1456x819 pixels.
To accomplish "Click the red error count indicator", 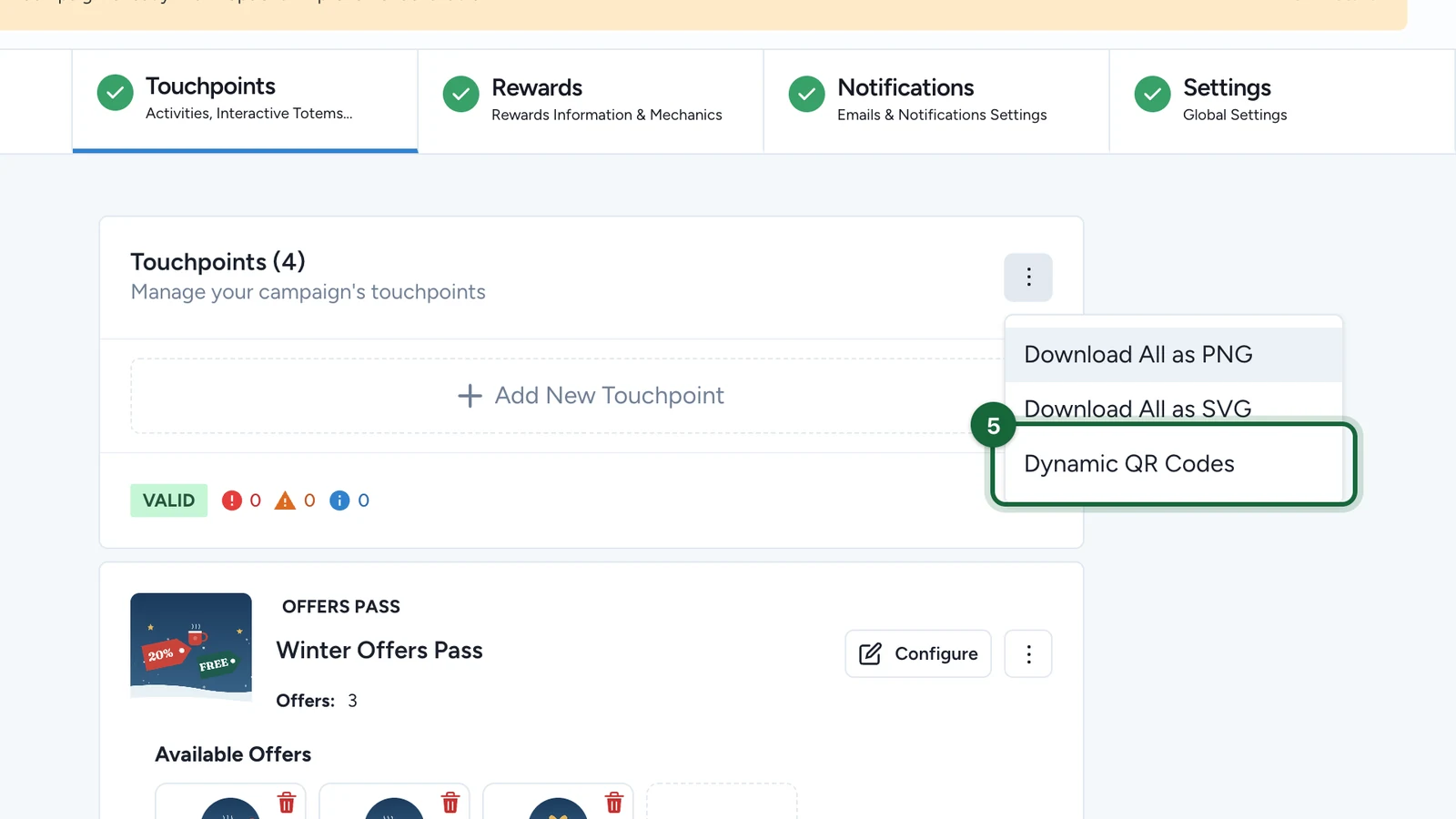I will coord(242,500).
